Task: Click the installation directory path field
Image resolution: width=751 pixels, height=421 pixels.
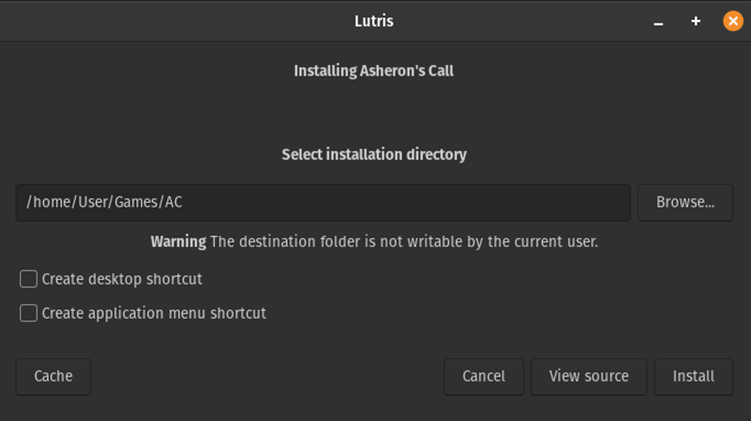Action: click(x=322, y=202)
